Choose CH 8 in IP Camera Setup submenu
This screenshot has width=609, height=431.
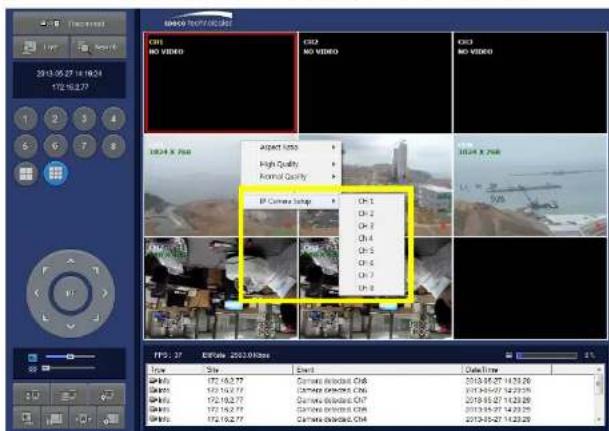pyautogui.click(x=372, y=288)
